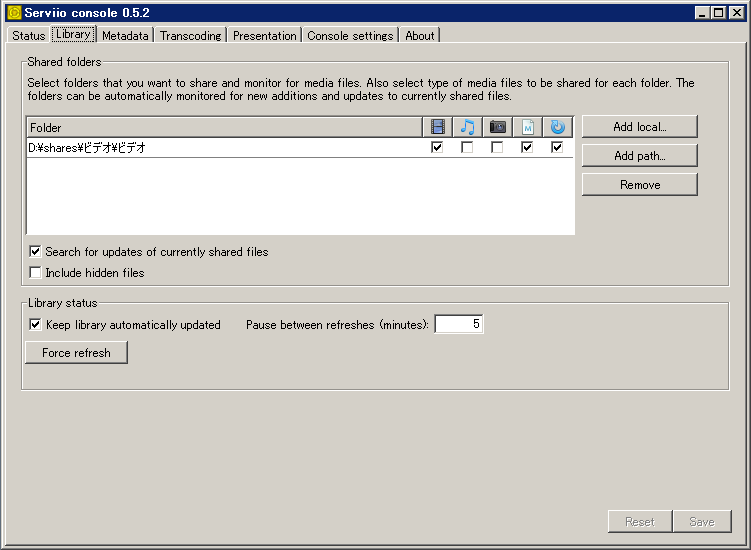Enable audio sharing for the shared folder
Image resolution: width=751 pixels, height=550 pixels.
pos(467,148)
